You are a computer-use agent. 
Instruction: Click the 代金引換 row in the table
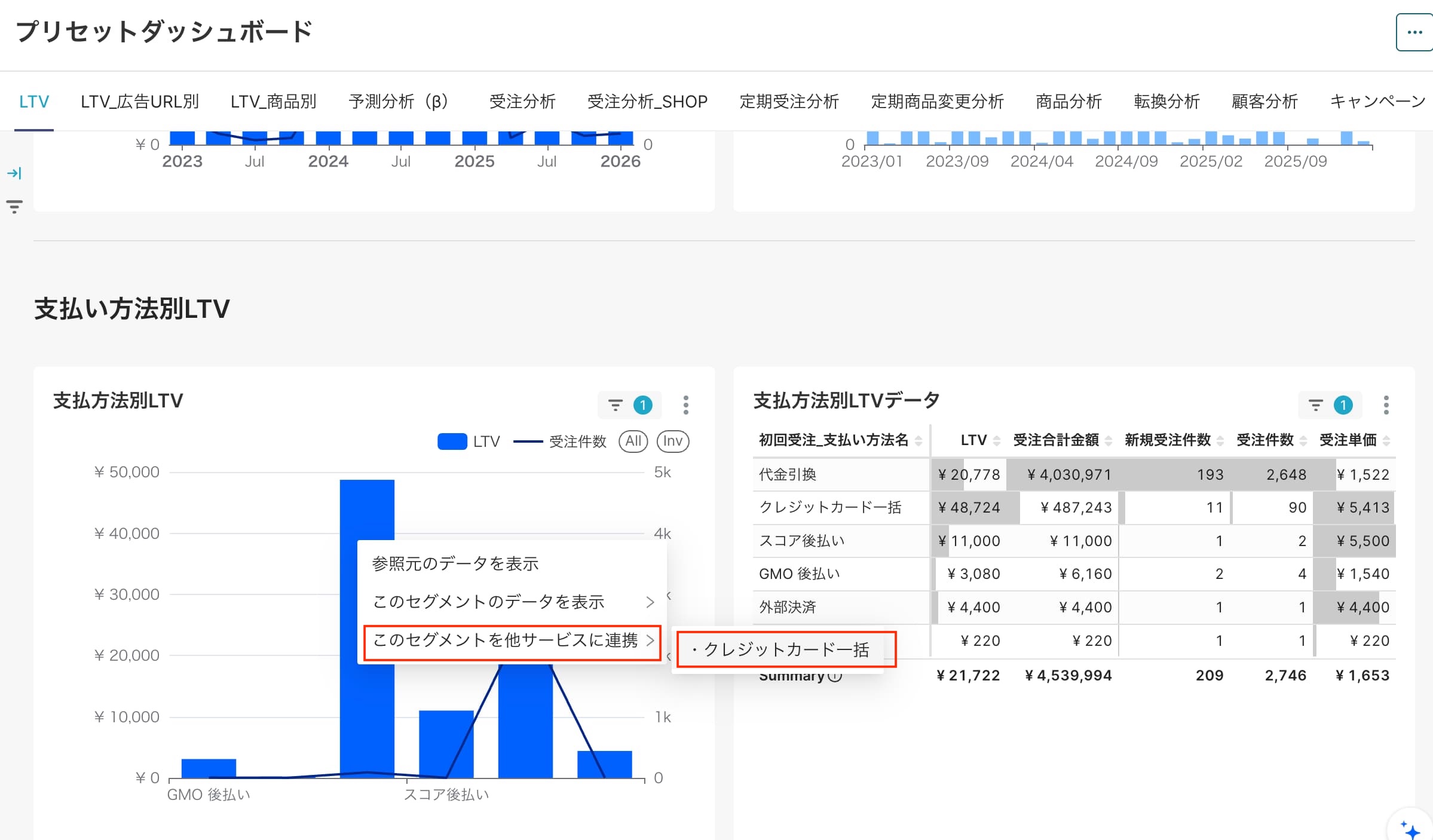[1074, 474]
